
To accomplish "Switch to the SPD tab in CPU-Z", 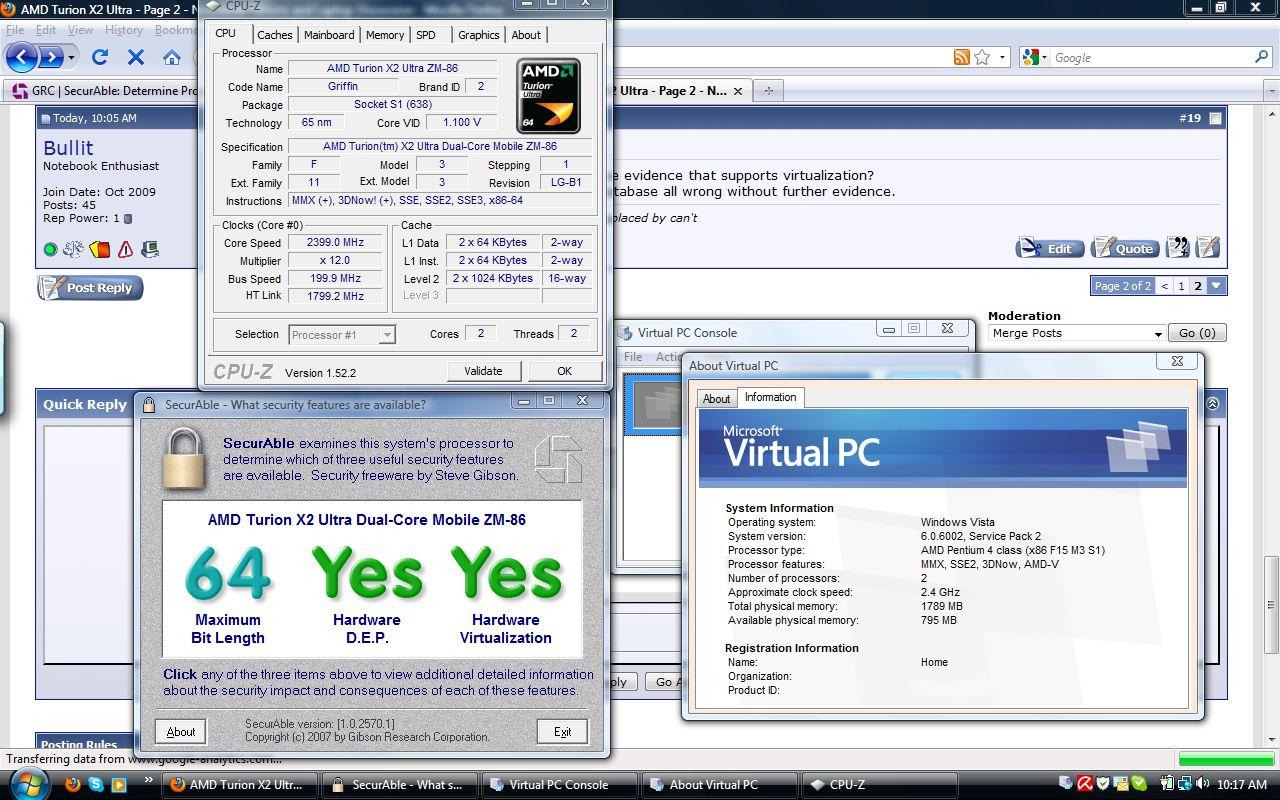I will (x=426, y=35).
